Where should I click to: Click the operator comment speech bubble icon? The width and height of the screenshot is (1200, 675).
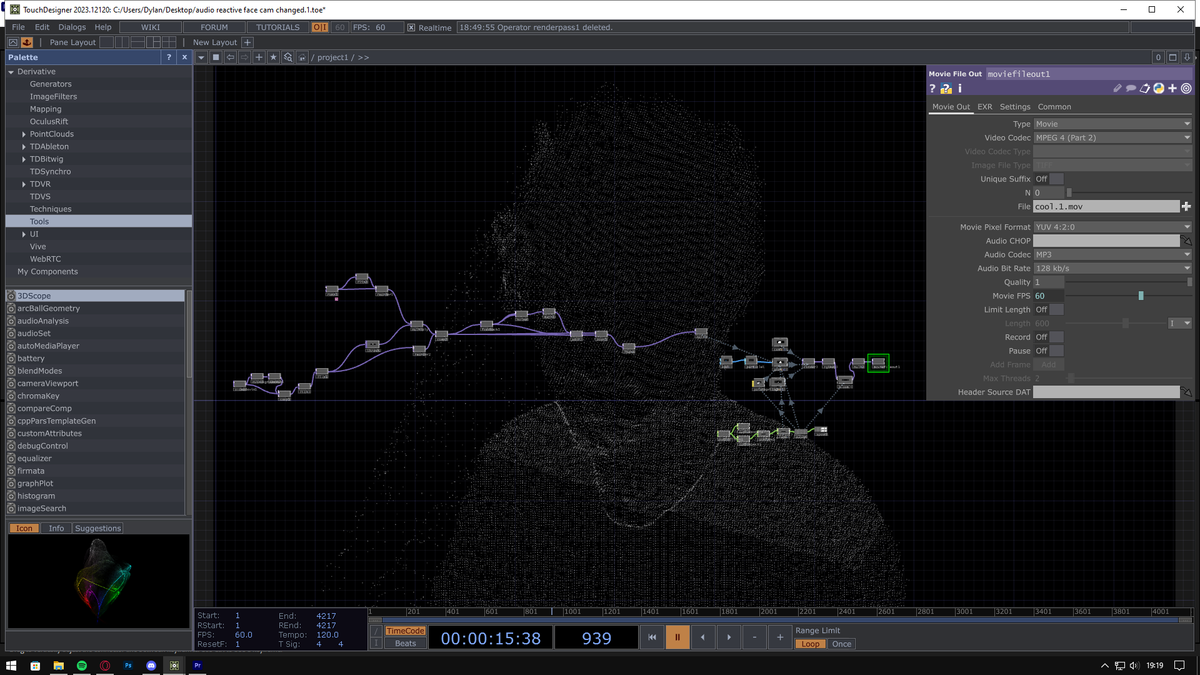pyautogui.click(x=1131, y=89)
